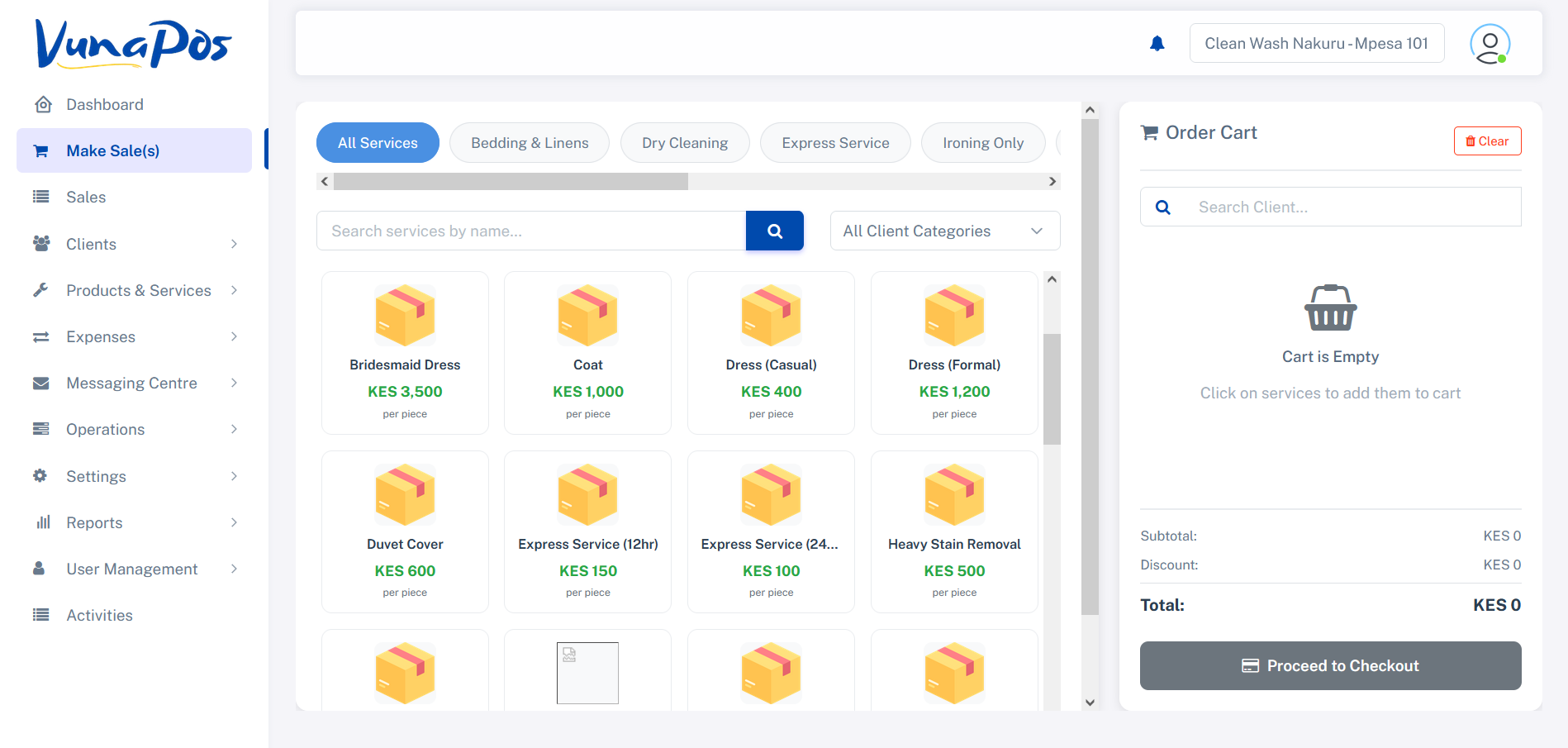The width and height of the screenshot is (1568, 748).
Task: Expand the Operations submenu
Action: [x=234, y=429]
